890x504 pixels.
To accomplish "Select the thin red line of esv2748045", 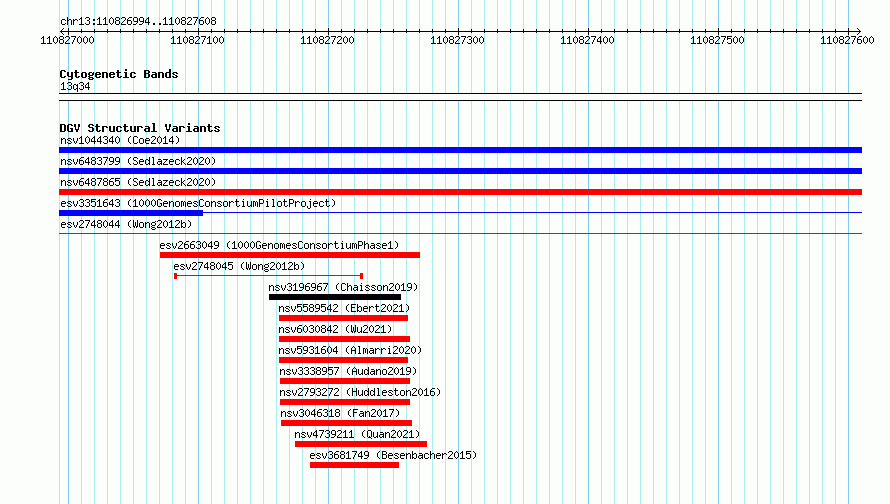I will [x=268, y=276].
